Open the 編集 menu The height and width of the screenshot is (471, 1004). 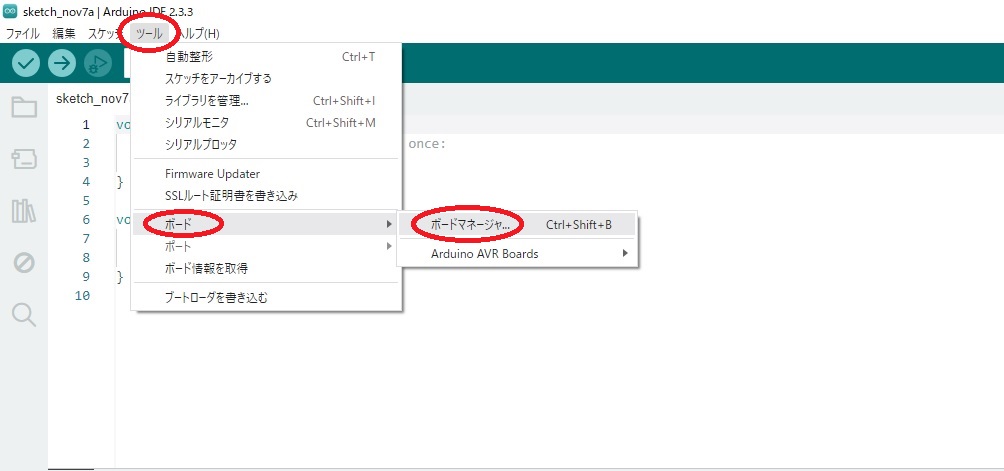63,33
